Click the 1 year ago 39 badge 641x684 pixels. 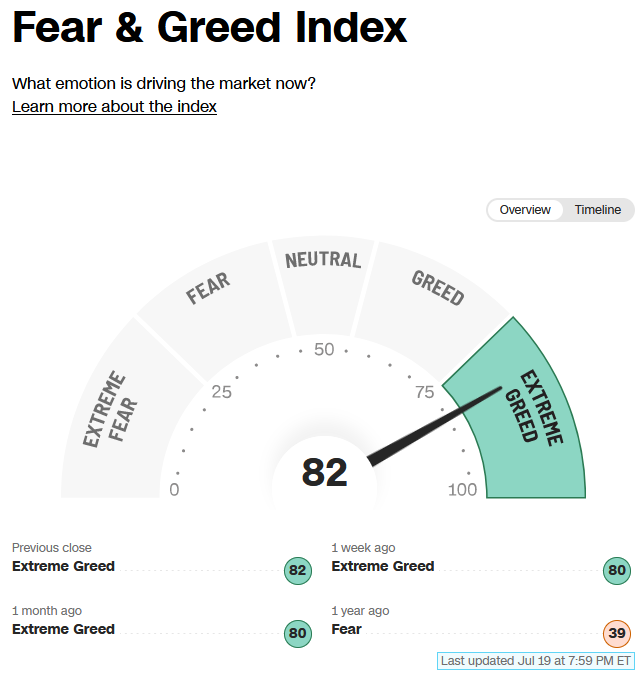click(617, 633)
